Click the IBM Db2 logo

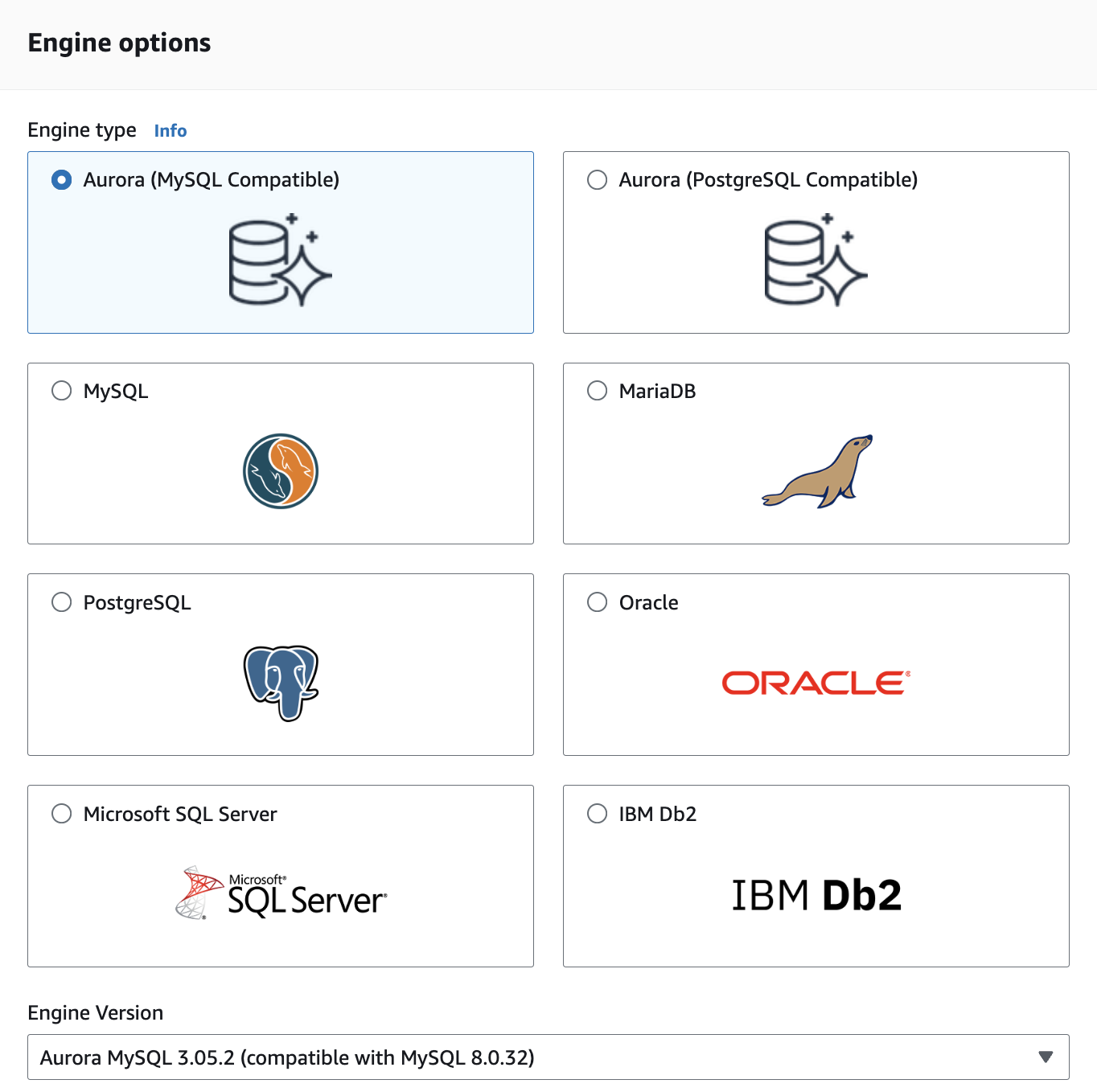tap(816, 895)
